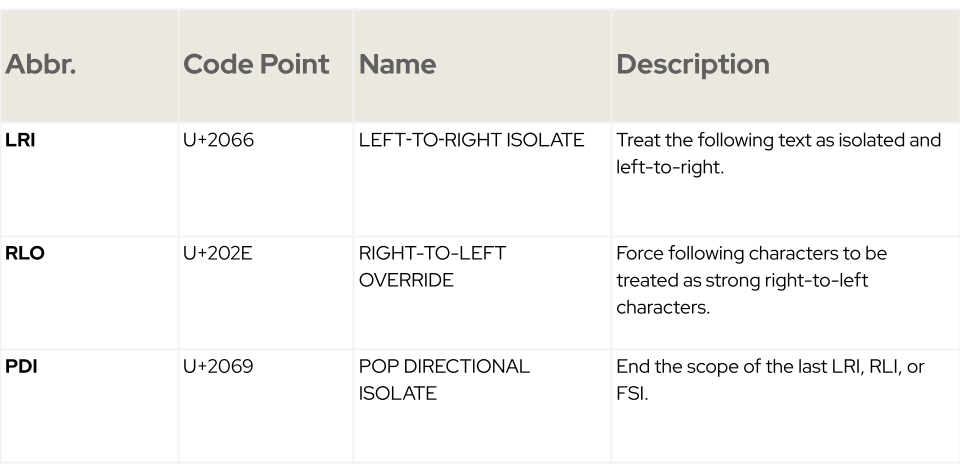The image size is (960, 473).
Task: Click 'left-to-right.' text in LRI description
Action: coord(670,168)
